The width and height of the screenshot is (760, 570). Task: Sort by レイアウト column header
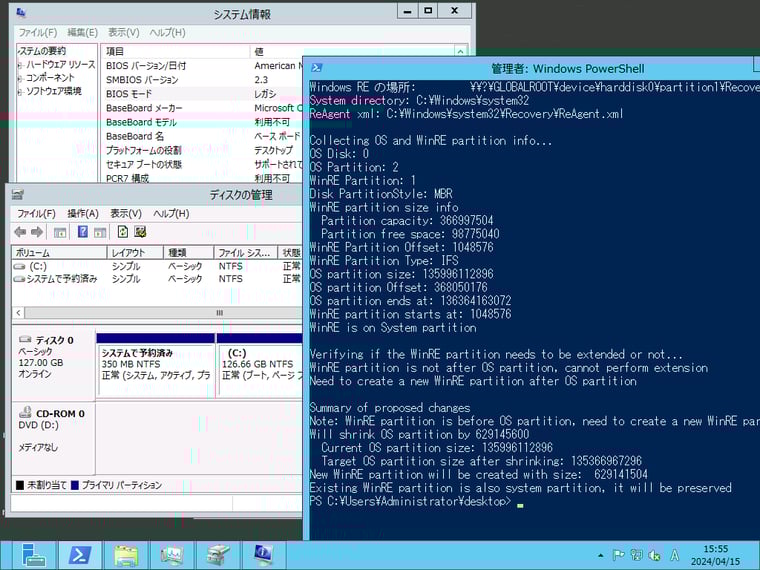tap(135, 253)
